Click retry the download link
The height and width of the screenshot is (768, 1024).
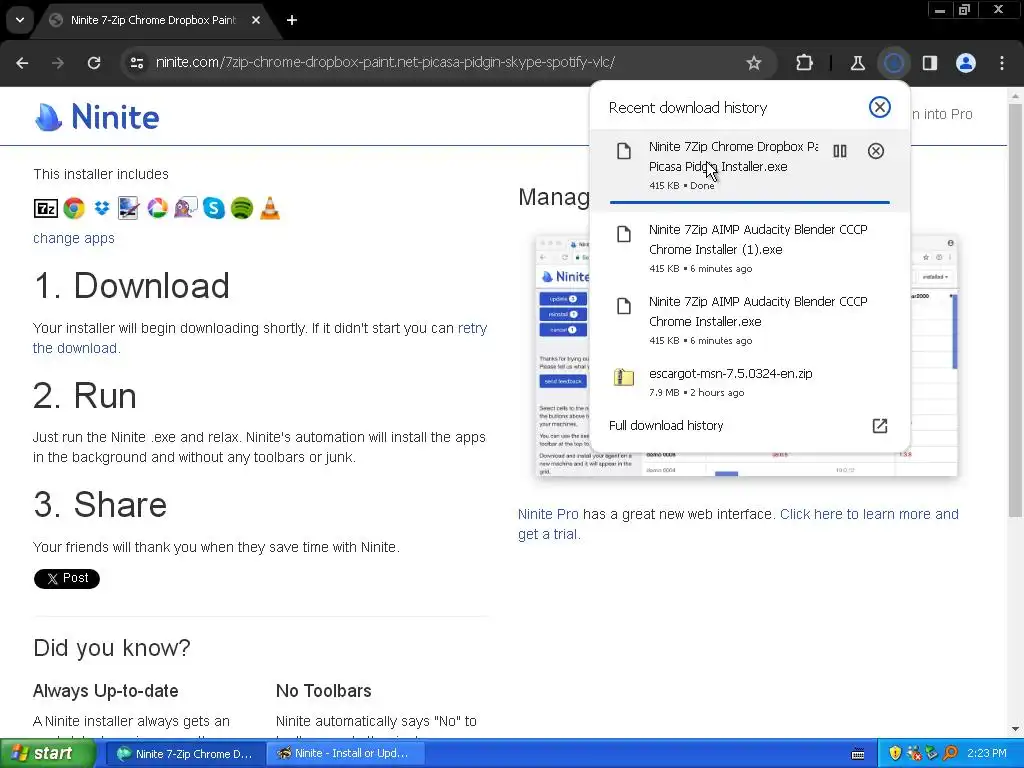[260, 338]
